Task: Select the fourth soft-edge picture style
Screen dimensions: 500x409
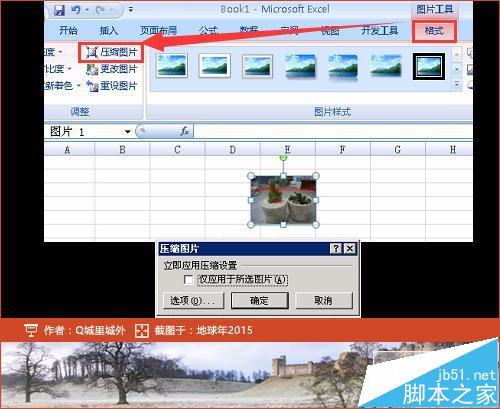Action: [x=300, y=66]
